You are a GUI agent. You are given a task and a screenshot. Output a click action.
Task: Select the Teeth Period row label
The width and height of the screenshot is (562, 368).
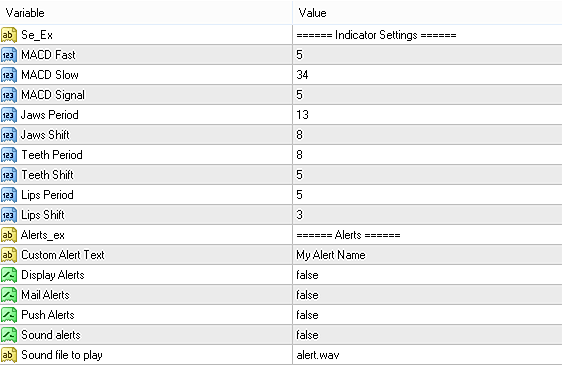click(x=52, y=155)
